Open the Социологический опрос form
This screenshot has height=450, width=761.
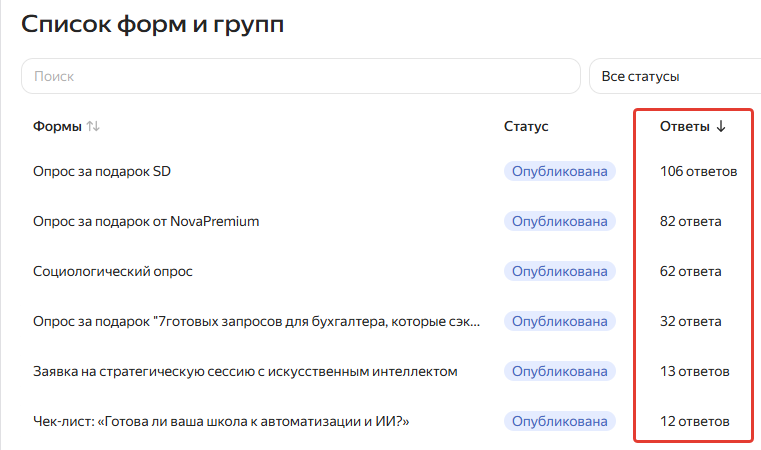click(x=113, y=271)
